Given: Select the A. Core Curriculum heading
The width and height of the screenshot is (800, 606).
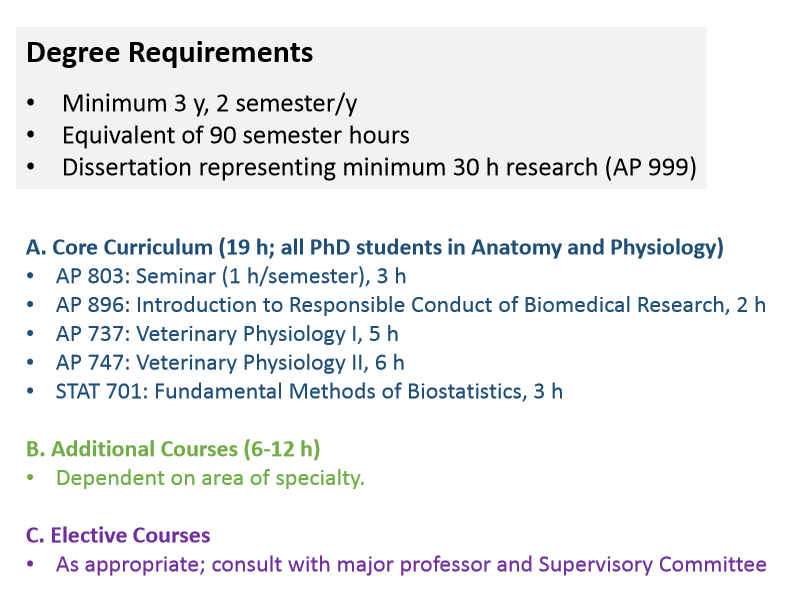Looking at the screenshot, I should pos(374,247).
